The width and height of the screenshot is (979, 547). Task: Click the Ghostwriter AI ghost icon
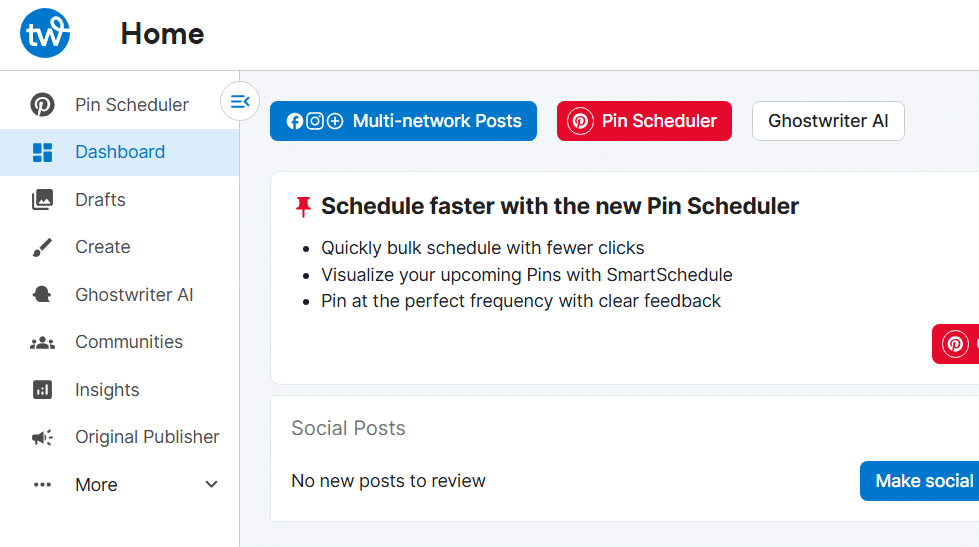[42, 294]
